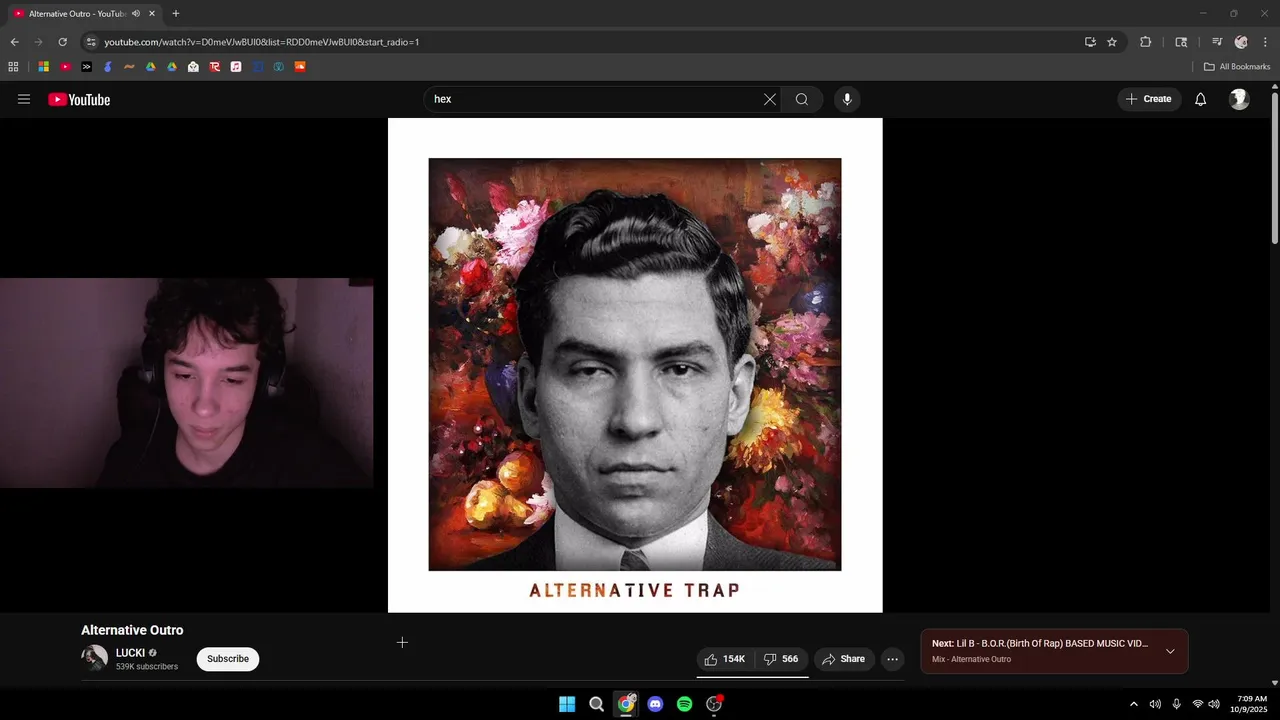
Task: Go back in browser history
Action: [x=14, y=42]
